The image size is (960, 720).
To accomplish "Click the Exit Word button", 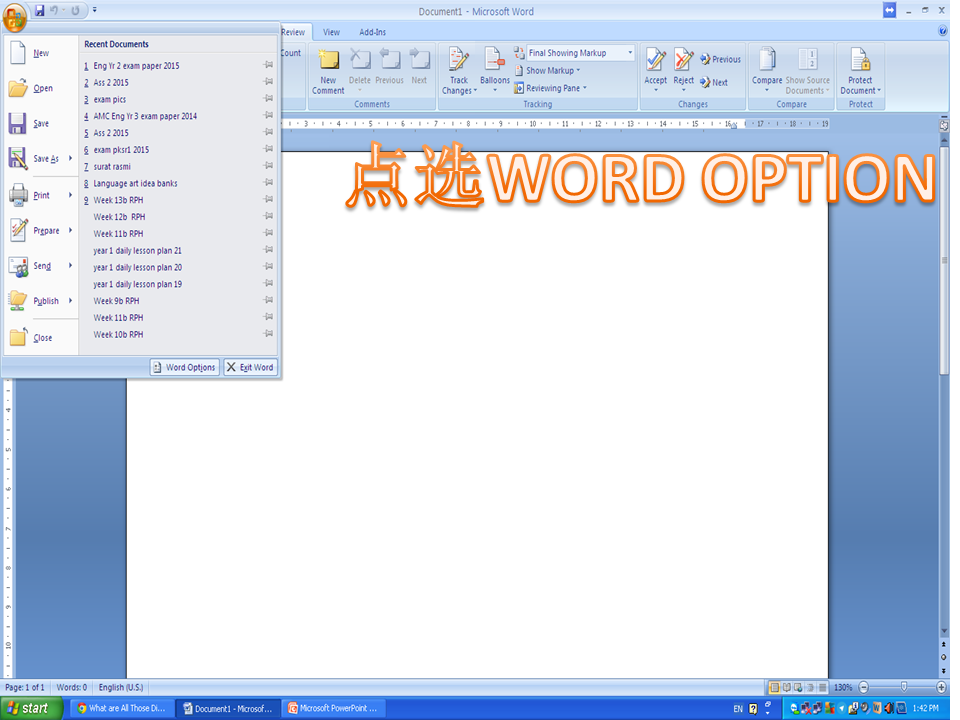I will coord(250,367).
